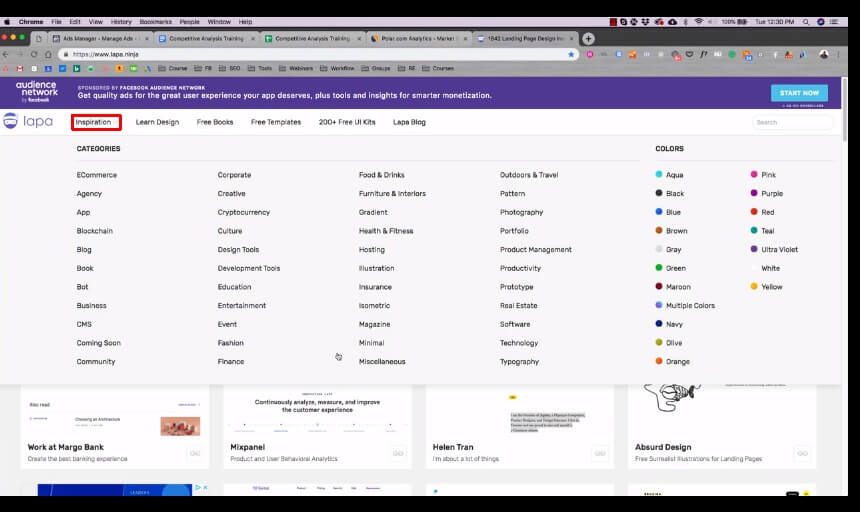The image size is (860, 512).
Task: Click the link icon on Helen Tran card
Action: pyautogui.click(x=600, y=453)
